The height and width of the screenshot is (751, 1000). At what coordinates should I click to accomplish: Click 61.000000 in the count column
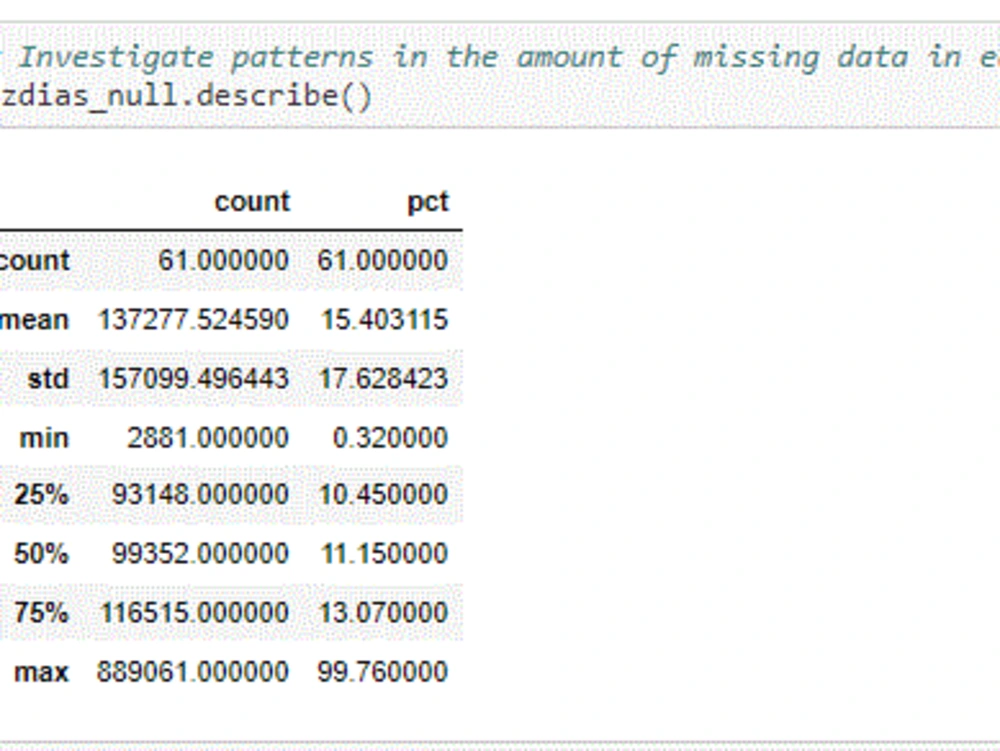(x=223, y=260)
